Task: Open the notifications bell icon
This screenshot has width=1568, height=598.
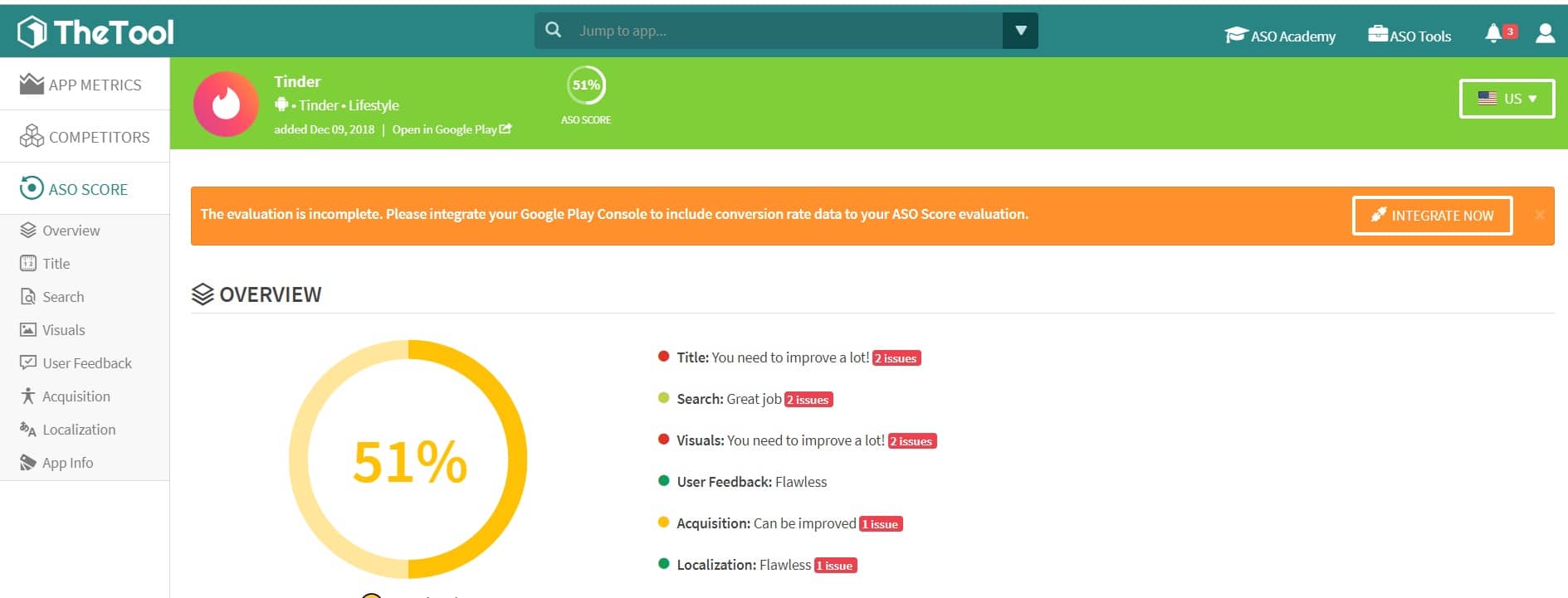Action: (1492, 32)
